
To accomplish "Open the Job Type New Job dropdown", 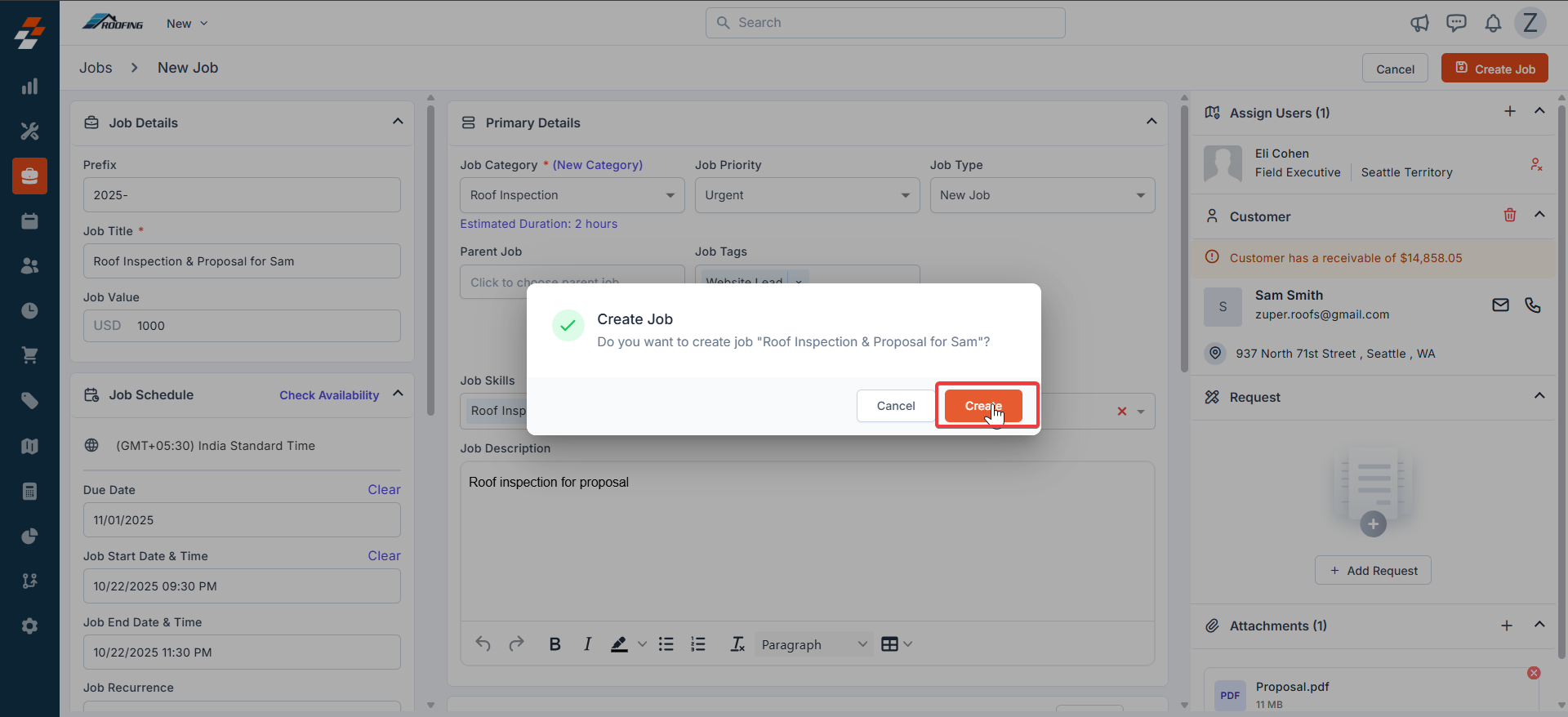I will point(1042,195).
